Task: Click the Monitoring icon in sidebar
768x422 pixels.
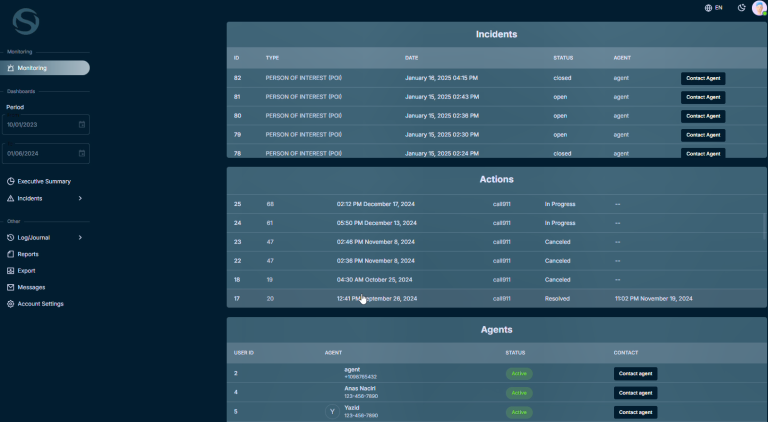Action: (x=10, y=68)
